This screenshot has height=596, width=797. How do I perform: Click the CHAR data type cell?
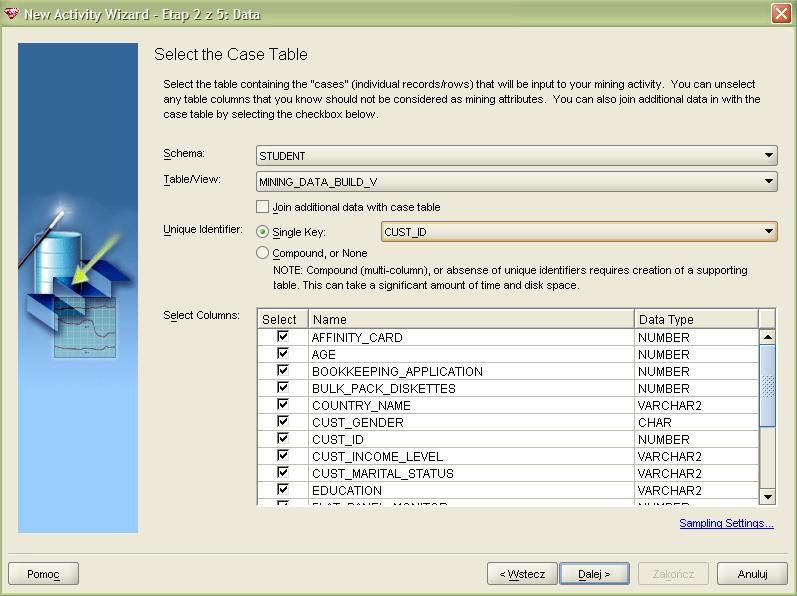pos(696,422)
